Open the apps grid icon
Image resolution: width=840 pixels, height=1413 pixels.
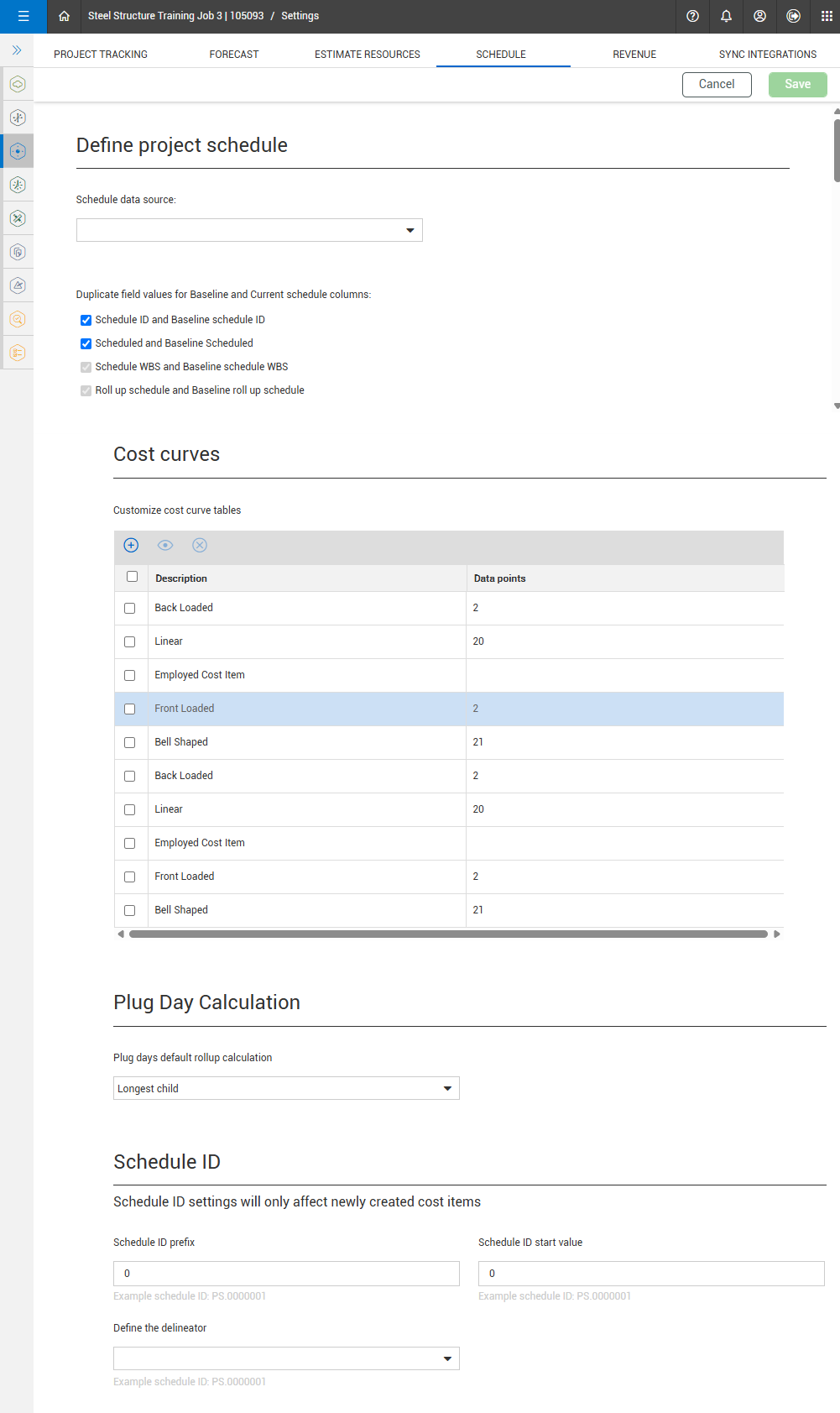tap(827, 16)
